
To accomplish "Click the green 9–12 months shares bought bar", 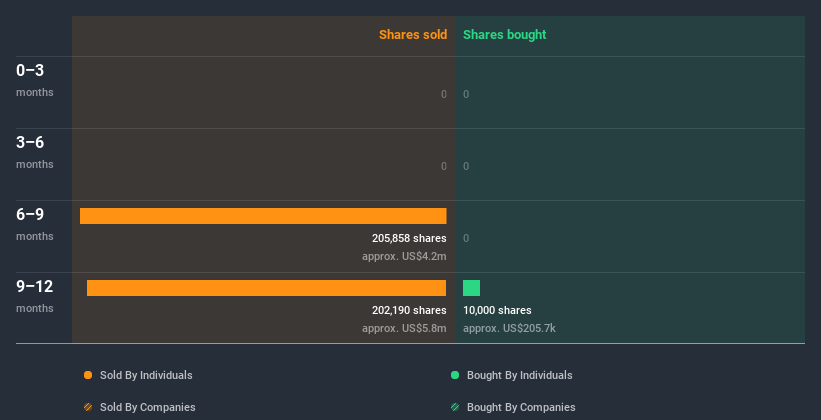I will [471, 288].
